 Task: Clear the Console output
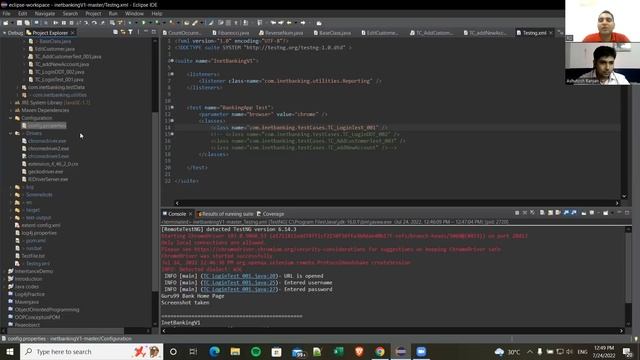(542, 213)
